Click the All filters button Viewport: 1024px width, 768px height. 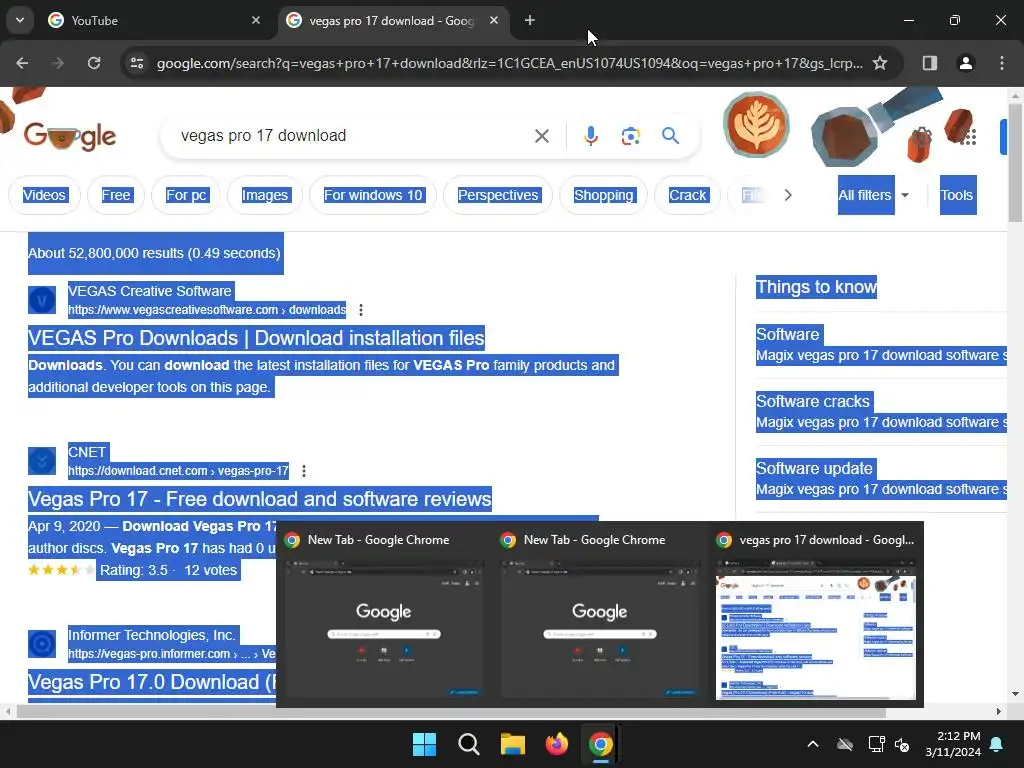click(x=865, y=195)
